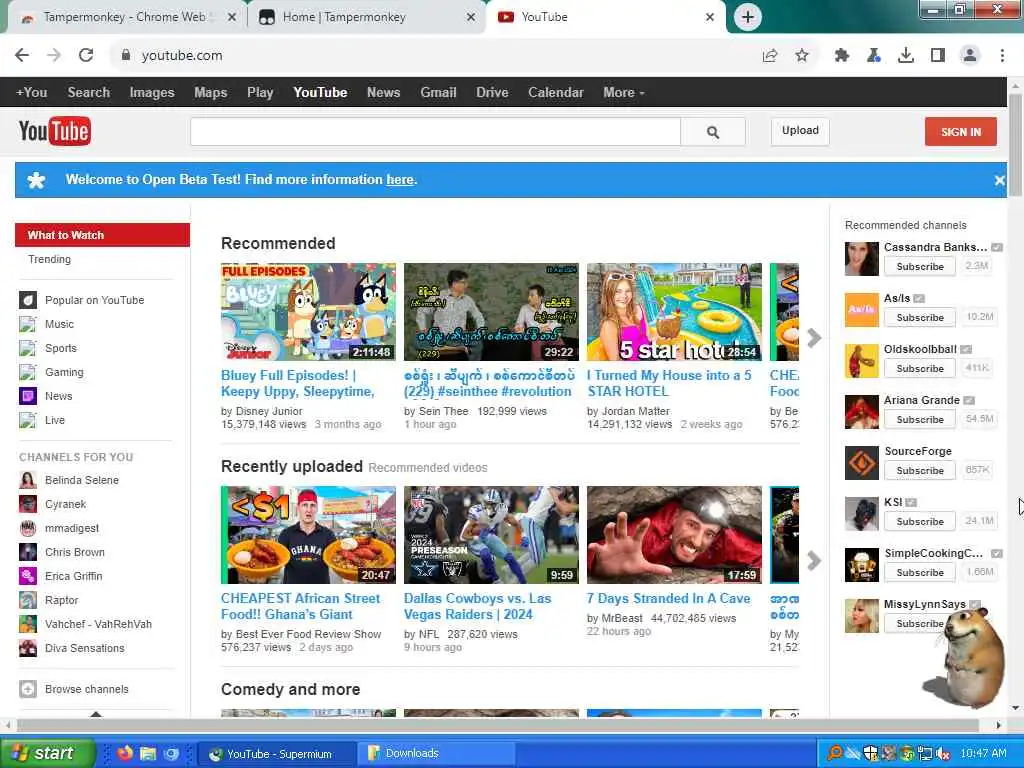This screenshot has width=1024, height=768.
Task: Click the volume tray icon
Action: pyautogui.click(x=942, y=753)
